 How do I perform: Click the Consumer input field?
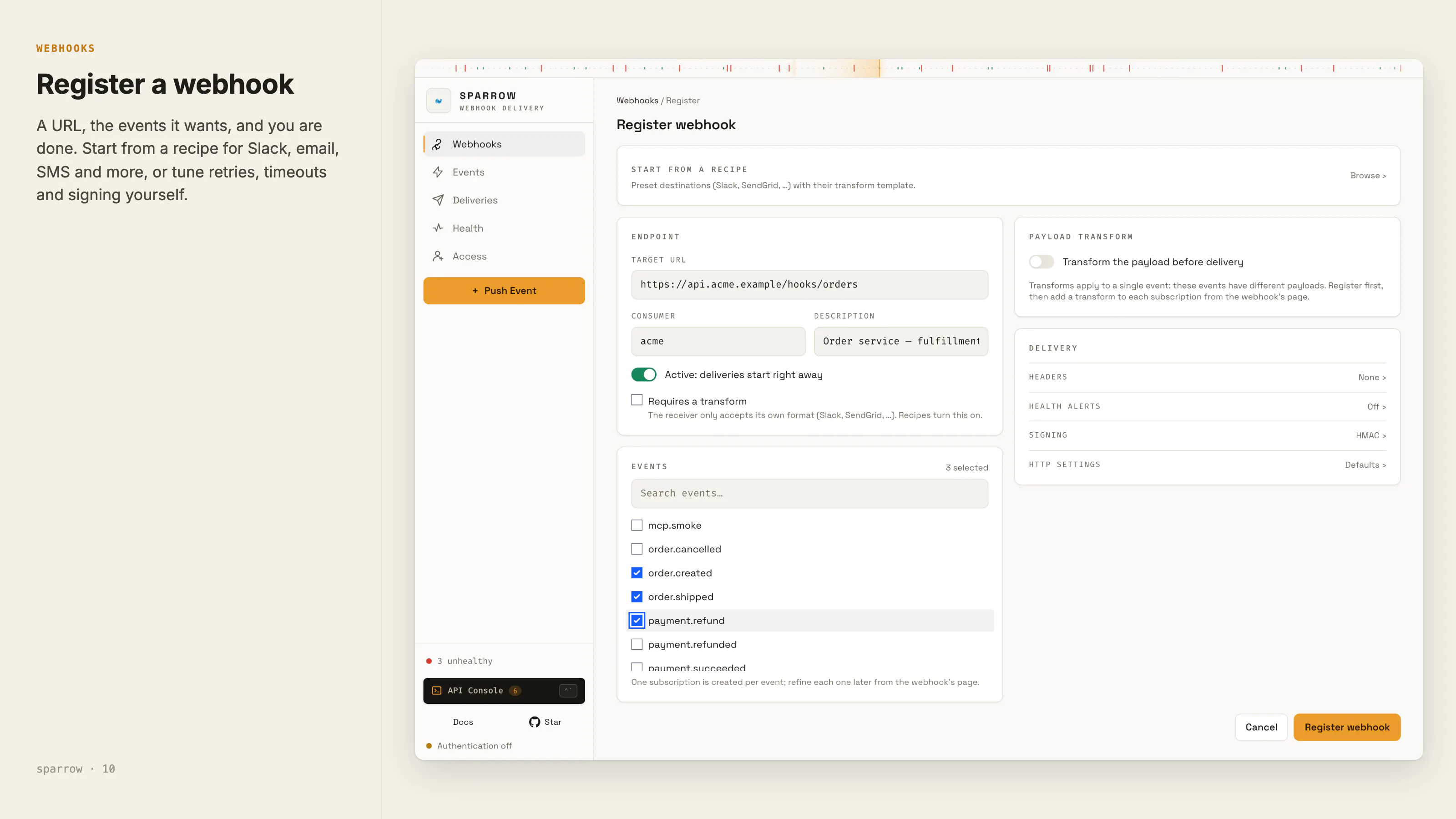tap(718, 341)
